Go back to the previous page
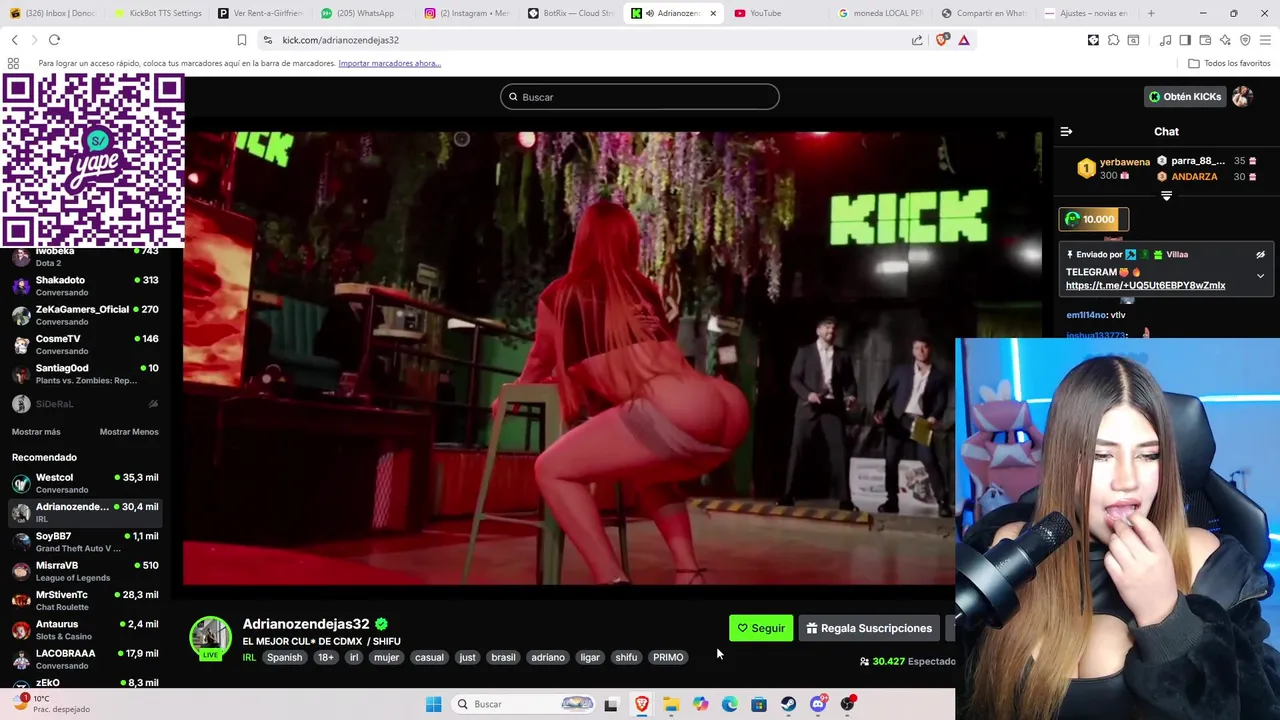The width and height of the screenshot is (1280, 720). [14, 40]
